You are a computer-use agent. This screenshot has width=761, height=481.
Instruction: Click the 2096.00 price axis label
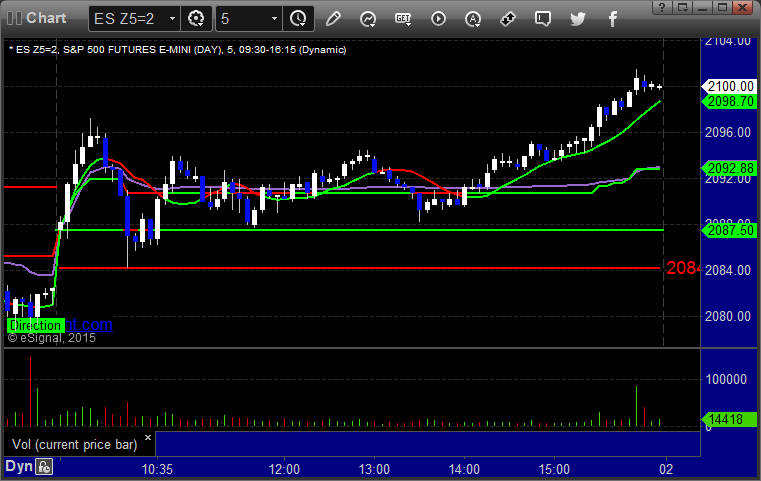click(x=728, y=132)
